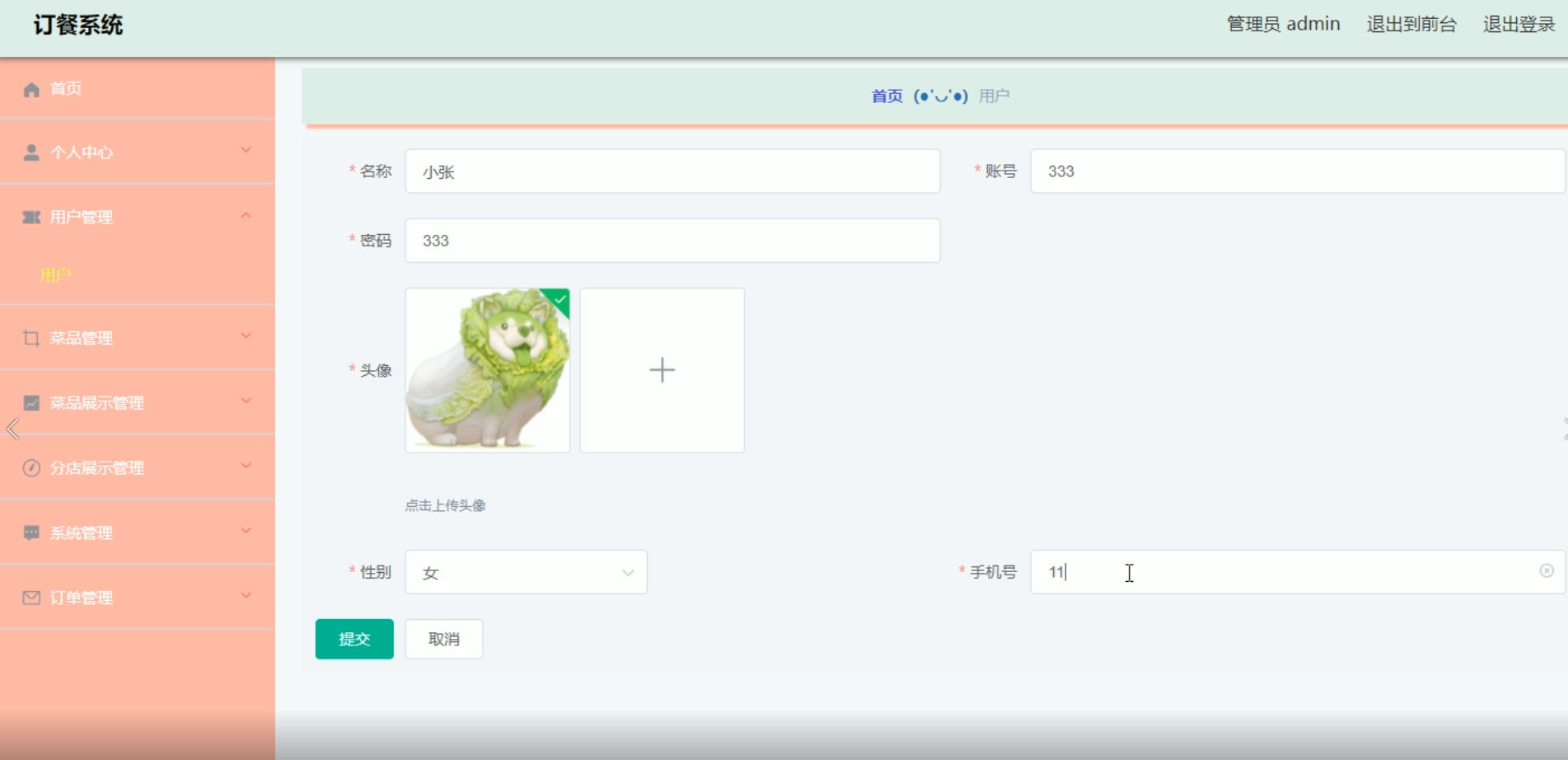The width and height of the screenshot is (1568, 760).
Task: Click the plus tile to add a new avatar
Action: (x=662, y=370)
